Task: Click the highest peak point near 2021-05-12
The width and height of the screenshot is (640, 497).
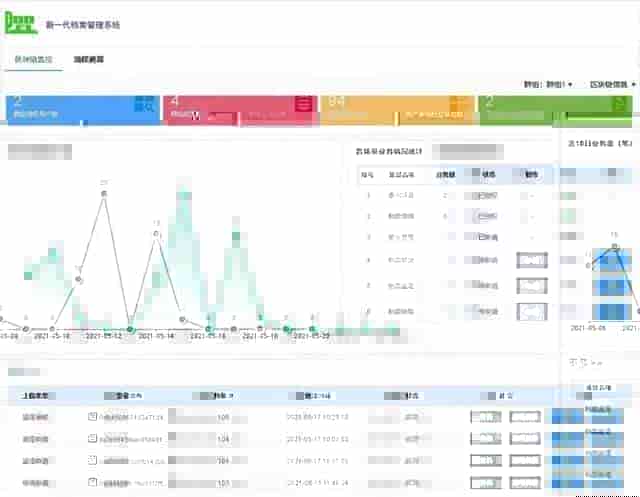Action: click(x=104, y=194)
